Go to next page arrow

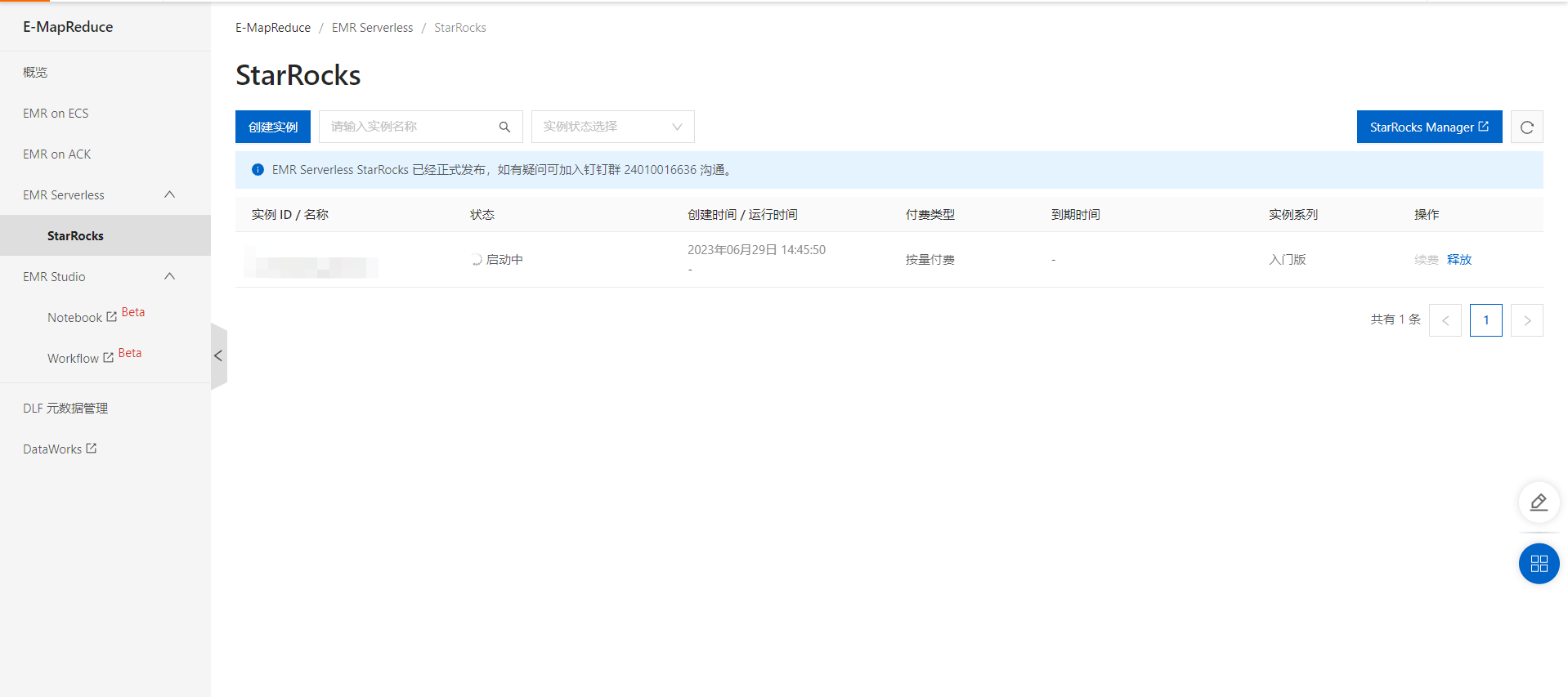[x=1526, y=320]
